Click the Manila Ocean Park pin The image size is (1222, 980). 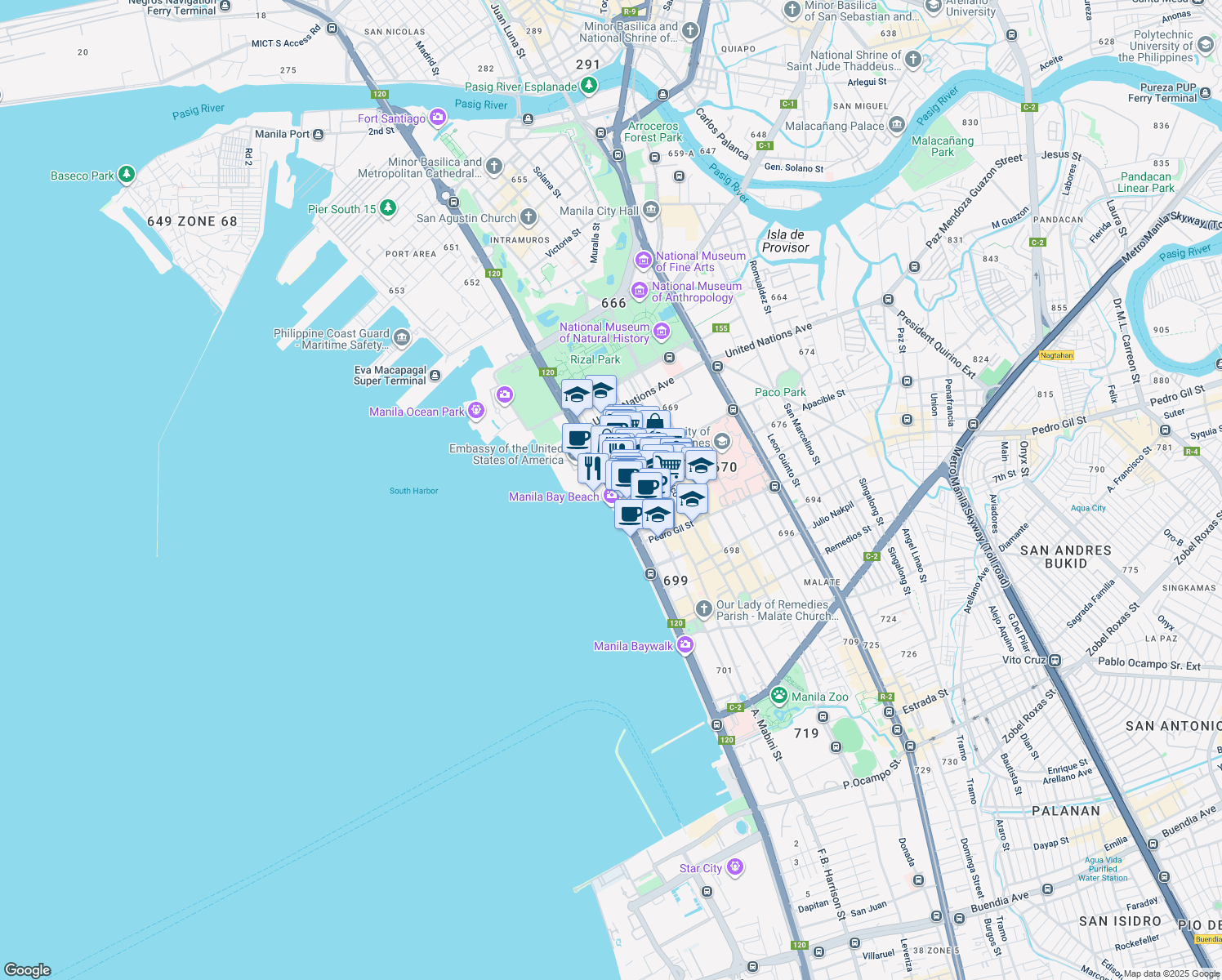[477, 411]
